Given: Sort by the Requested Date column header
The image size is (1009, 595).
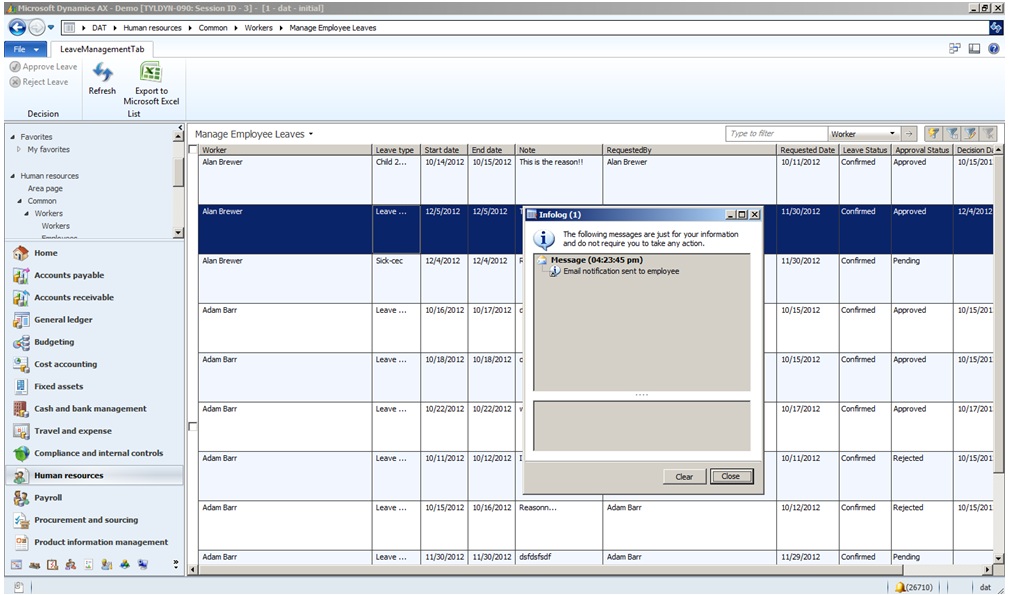Looking at the screenshot, I should pos(808,150).
